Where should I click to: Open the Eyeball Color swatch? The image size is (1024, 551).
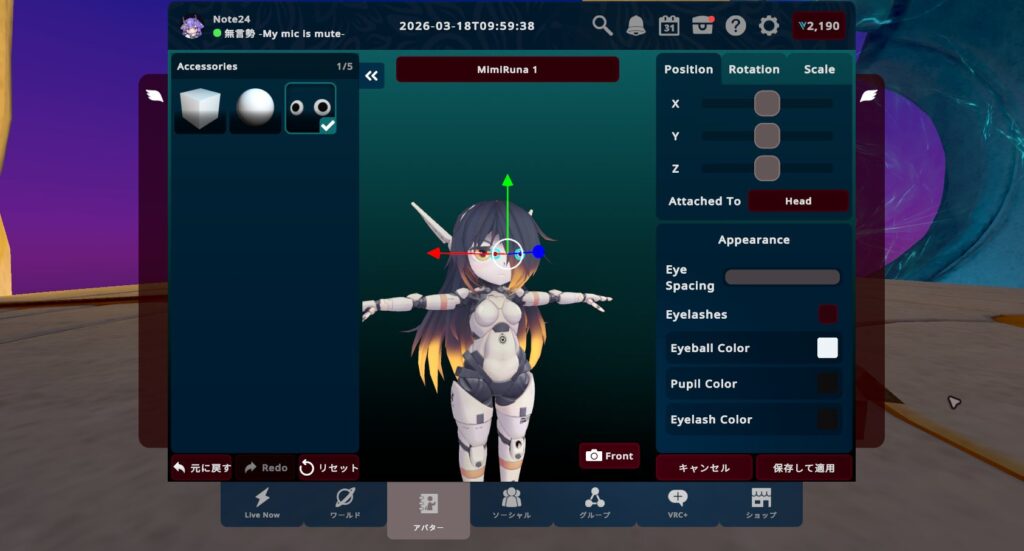(827, 348)
